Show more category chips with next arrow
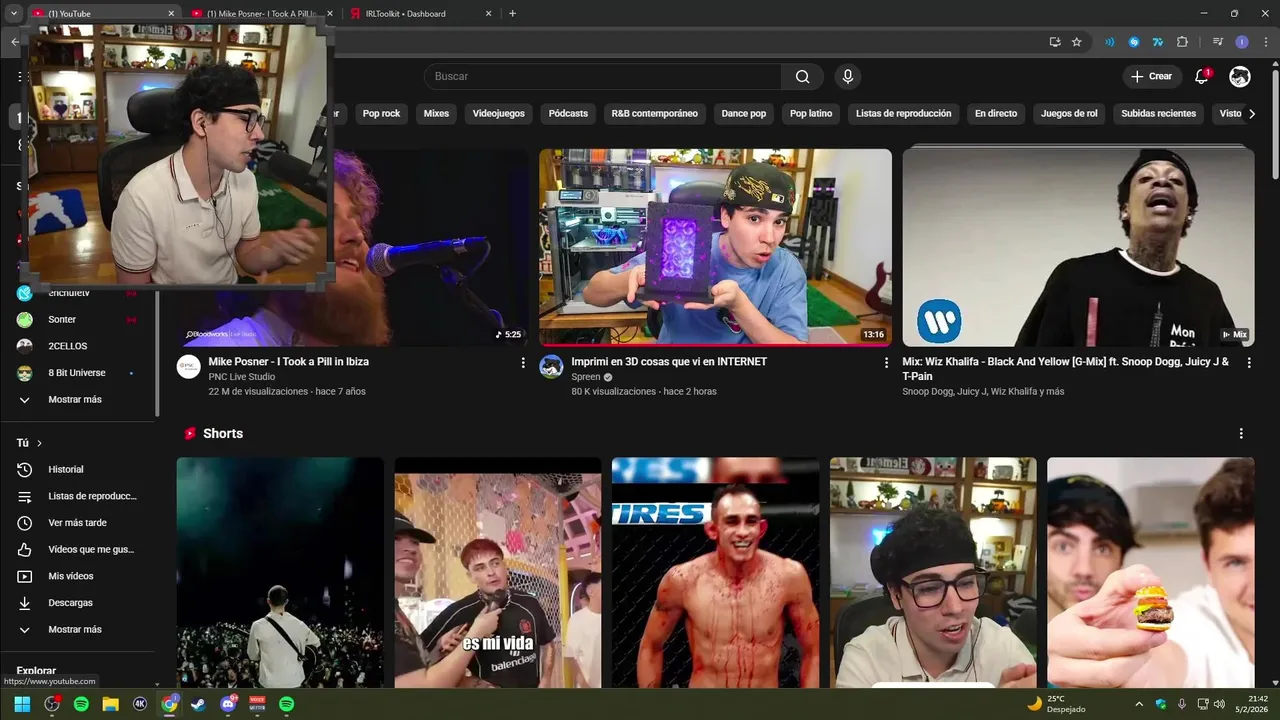The image size is (1280, 720). pos(1252,114)
